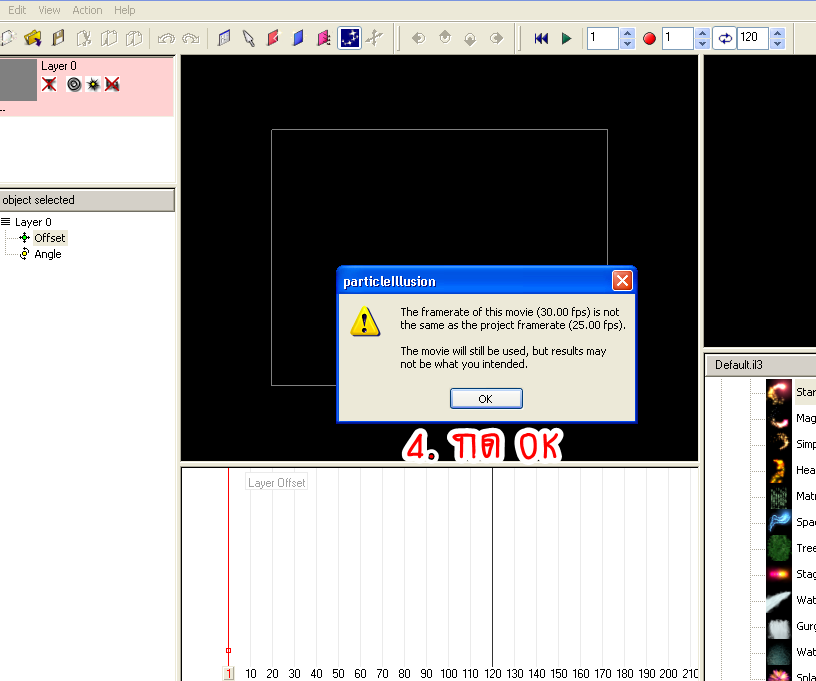Decrease the end frame 120 stepper down
The image size is (816, 681).
778,44
